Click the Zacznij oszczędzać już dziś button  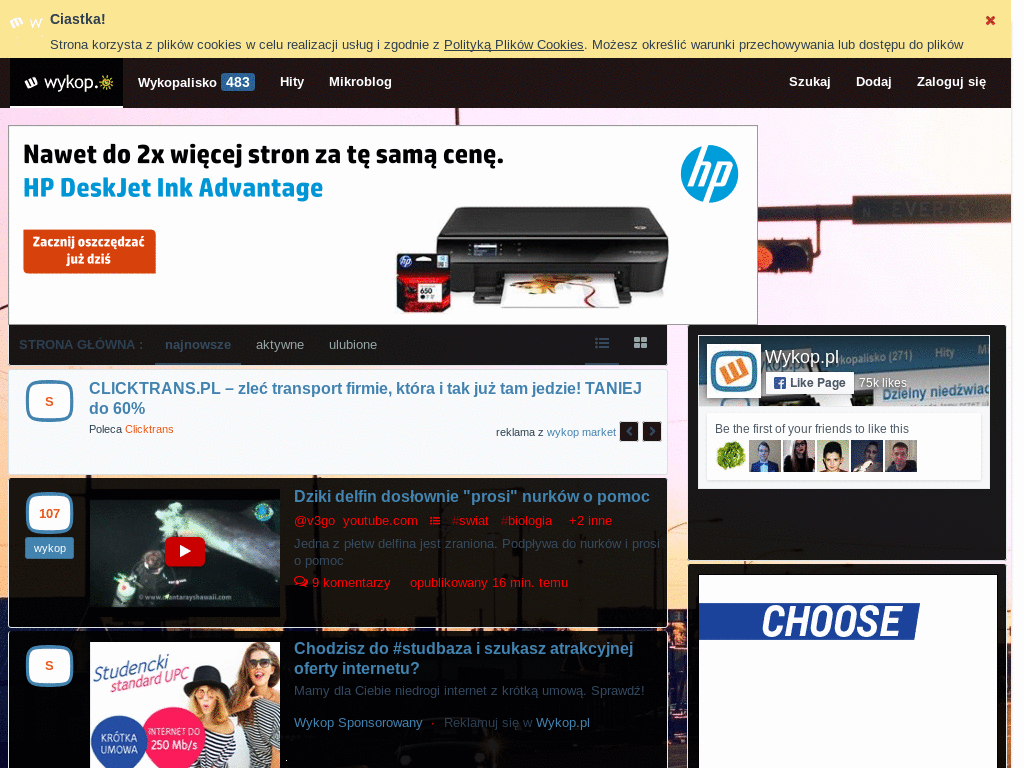pos(89,251)
